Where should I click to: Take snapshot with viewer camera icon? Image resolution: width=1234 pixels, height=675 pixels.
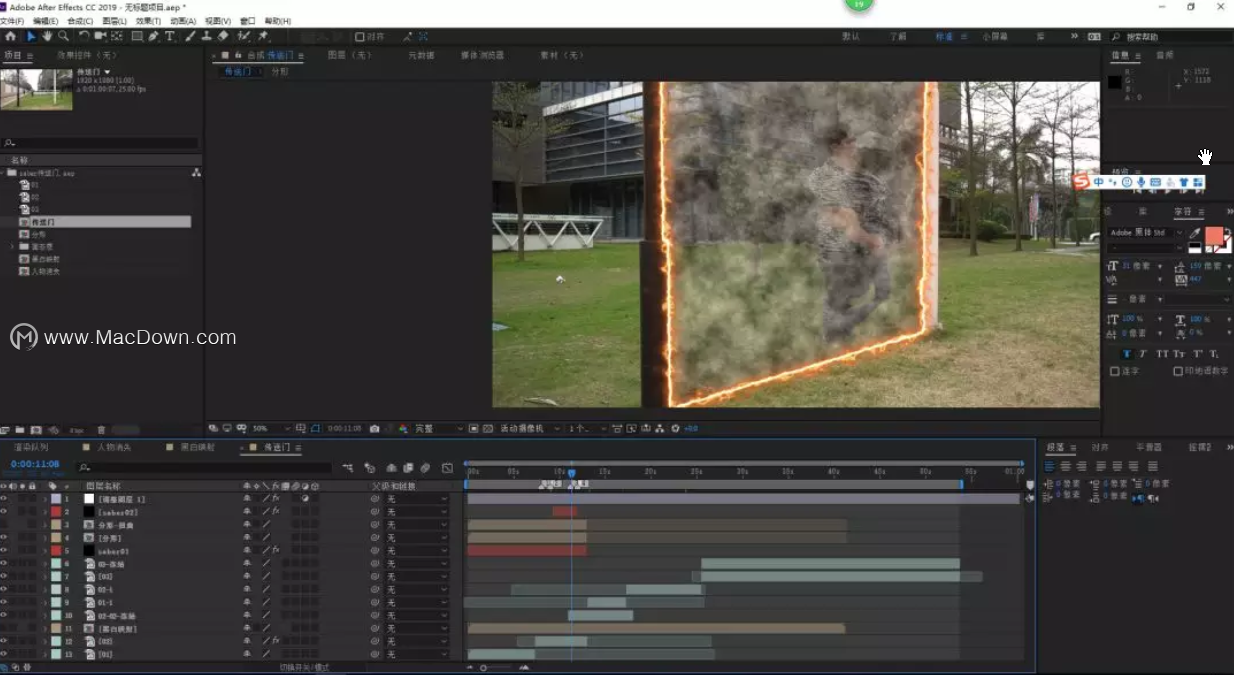click(374, 428)
